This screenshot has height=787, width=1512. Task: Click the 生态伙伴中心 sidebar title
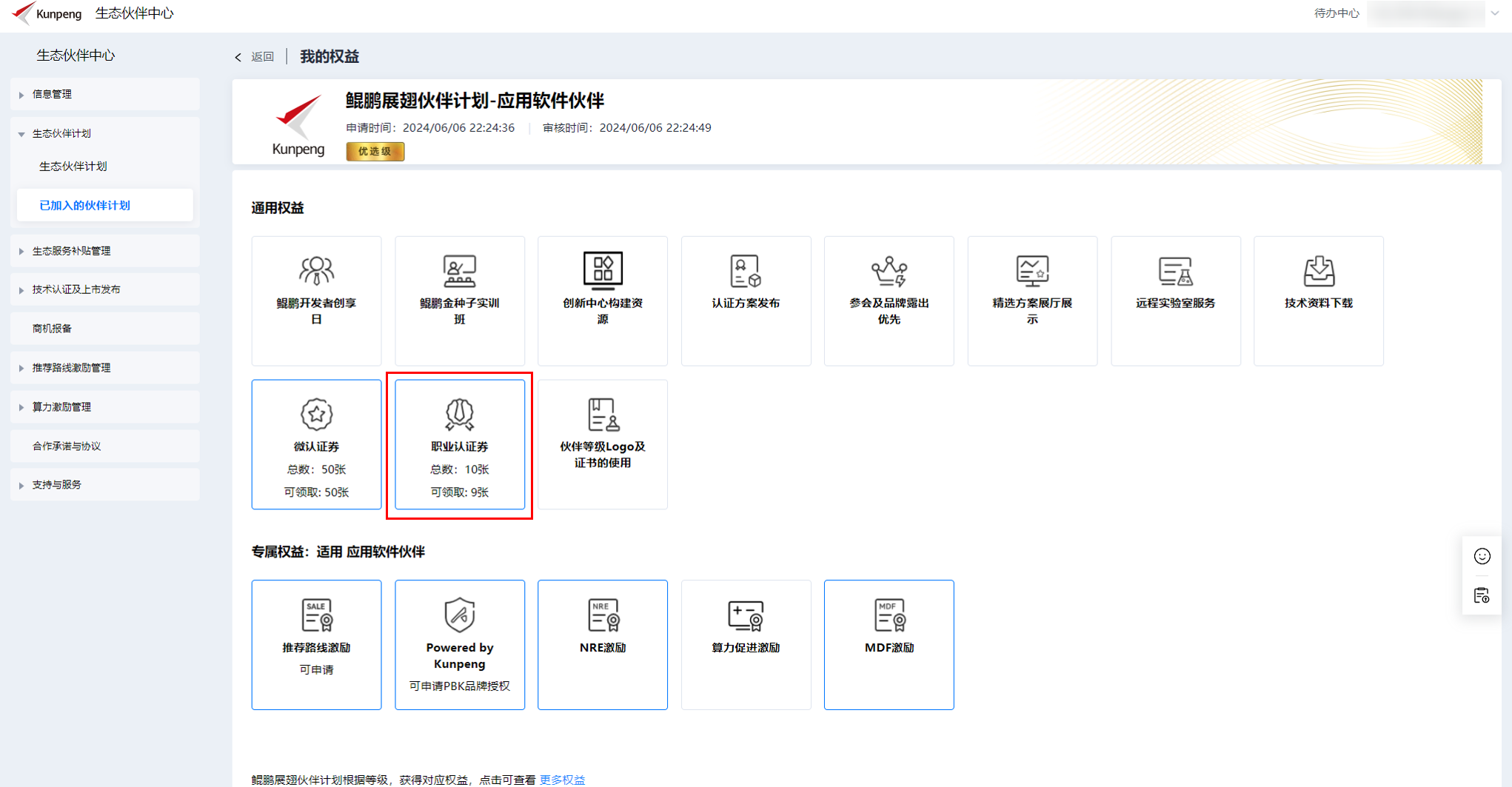76,56
